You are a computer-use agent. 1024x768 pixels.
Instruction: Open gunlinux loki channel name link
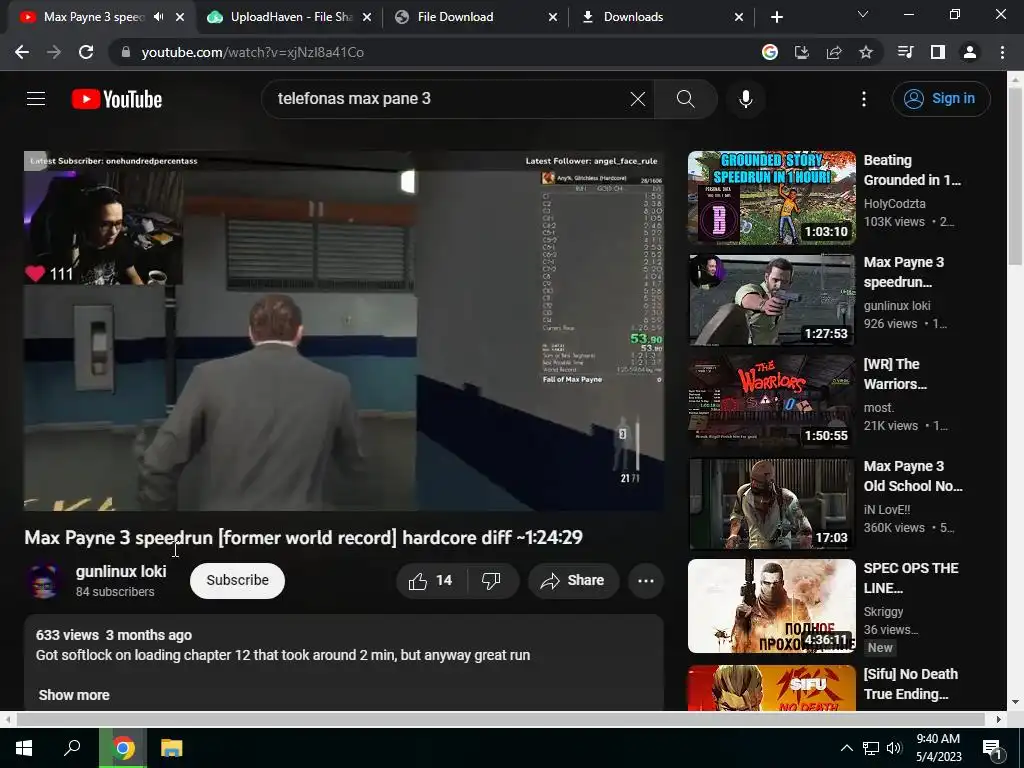click(121, 571)
